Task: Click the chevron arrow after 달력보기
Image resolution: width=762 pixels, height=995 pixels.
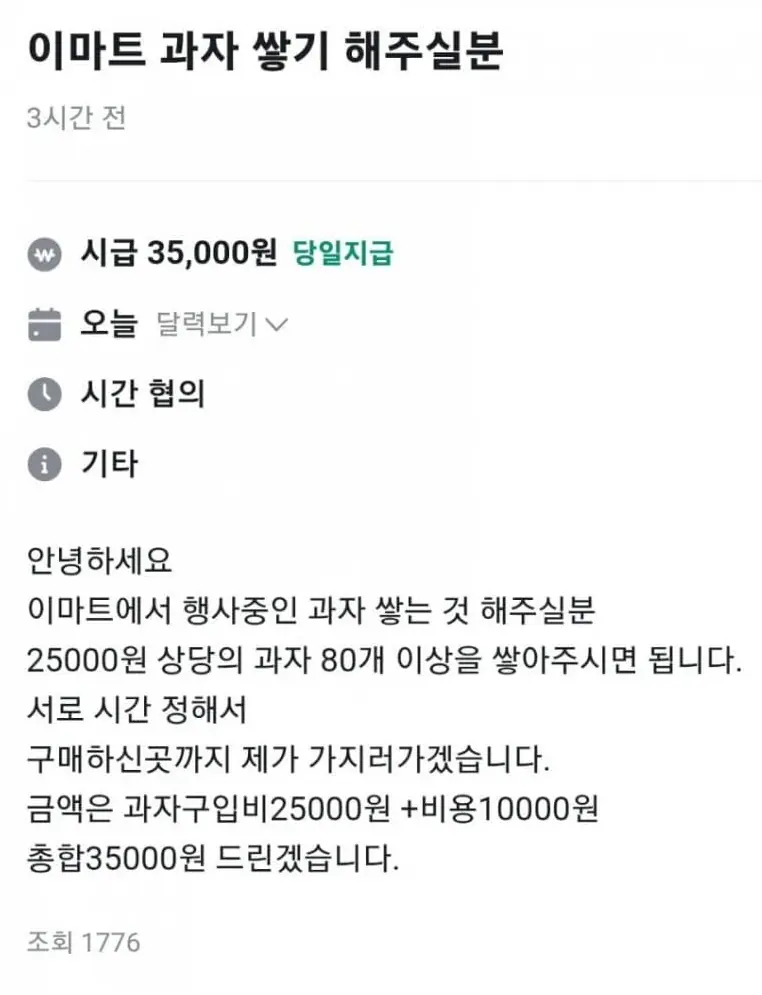Action: [277, 325]
